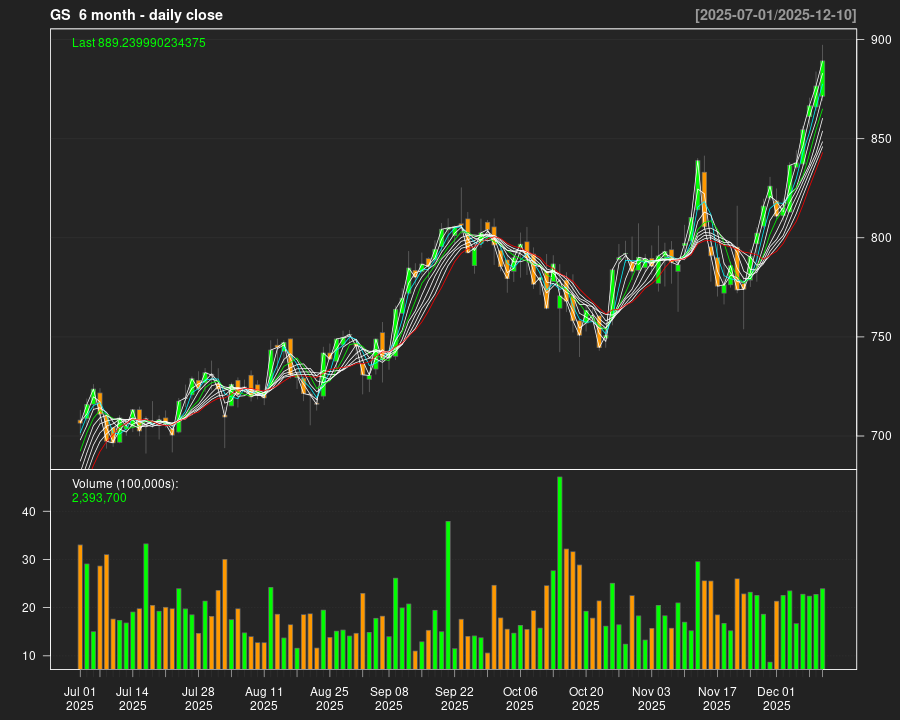The width and height of the screenshot is (900, 720).
Task: Click the chart title 'GS 6 month - daily close'
Action: (x=137, y=15)
